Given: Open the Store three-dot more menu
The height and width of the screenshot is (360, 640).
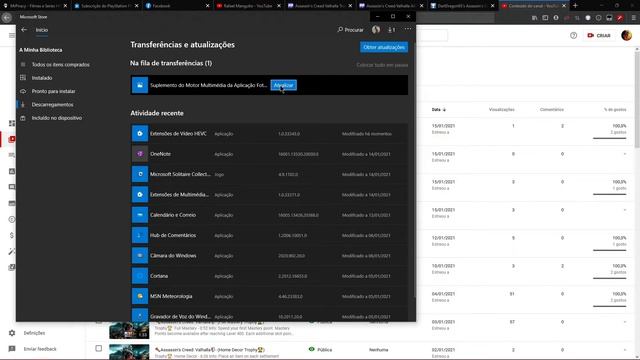Looking at the screenshot, I should tap(408, 29).
